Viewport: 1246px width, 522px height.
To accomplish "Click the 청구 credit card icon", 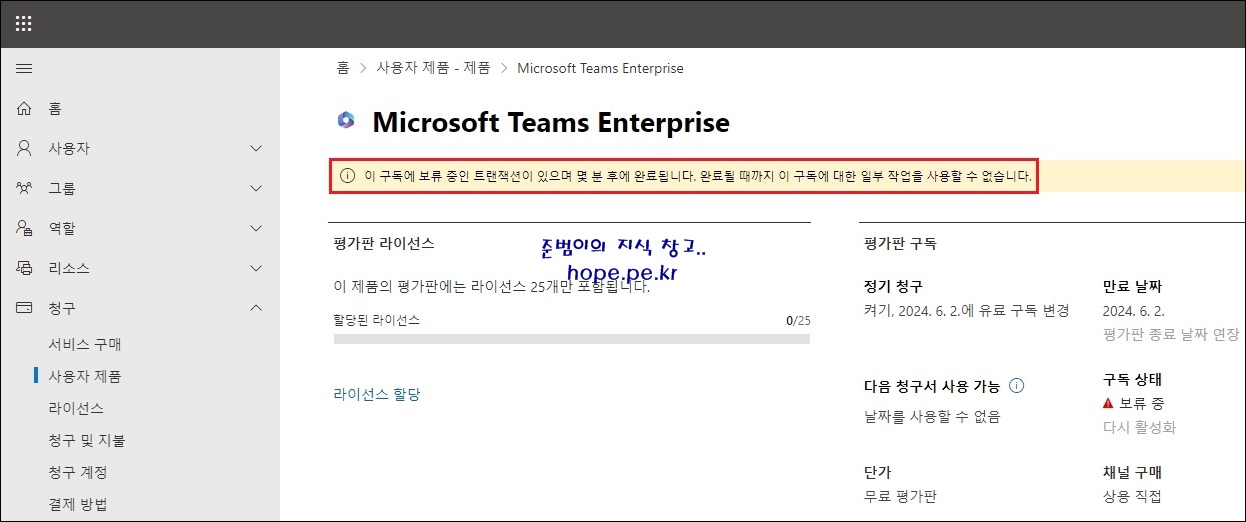I will pyautogui.click(x=24, y=308).
